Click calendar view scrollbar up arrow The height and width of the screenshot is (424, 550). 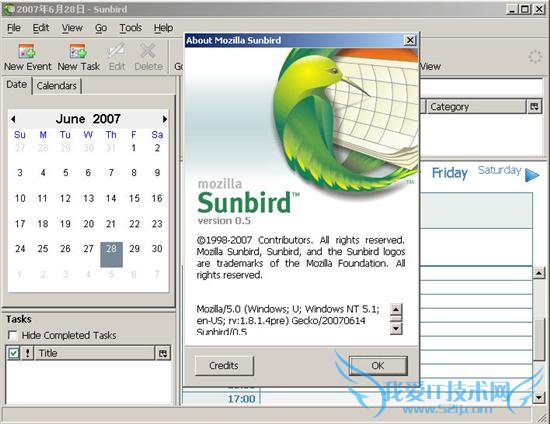point(538,272)
